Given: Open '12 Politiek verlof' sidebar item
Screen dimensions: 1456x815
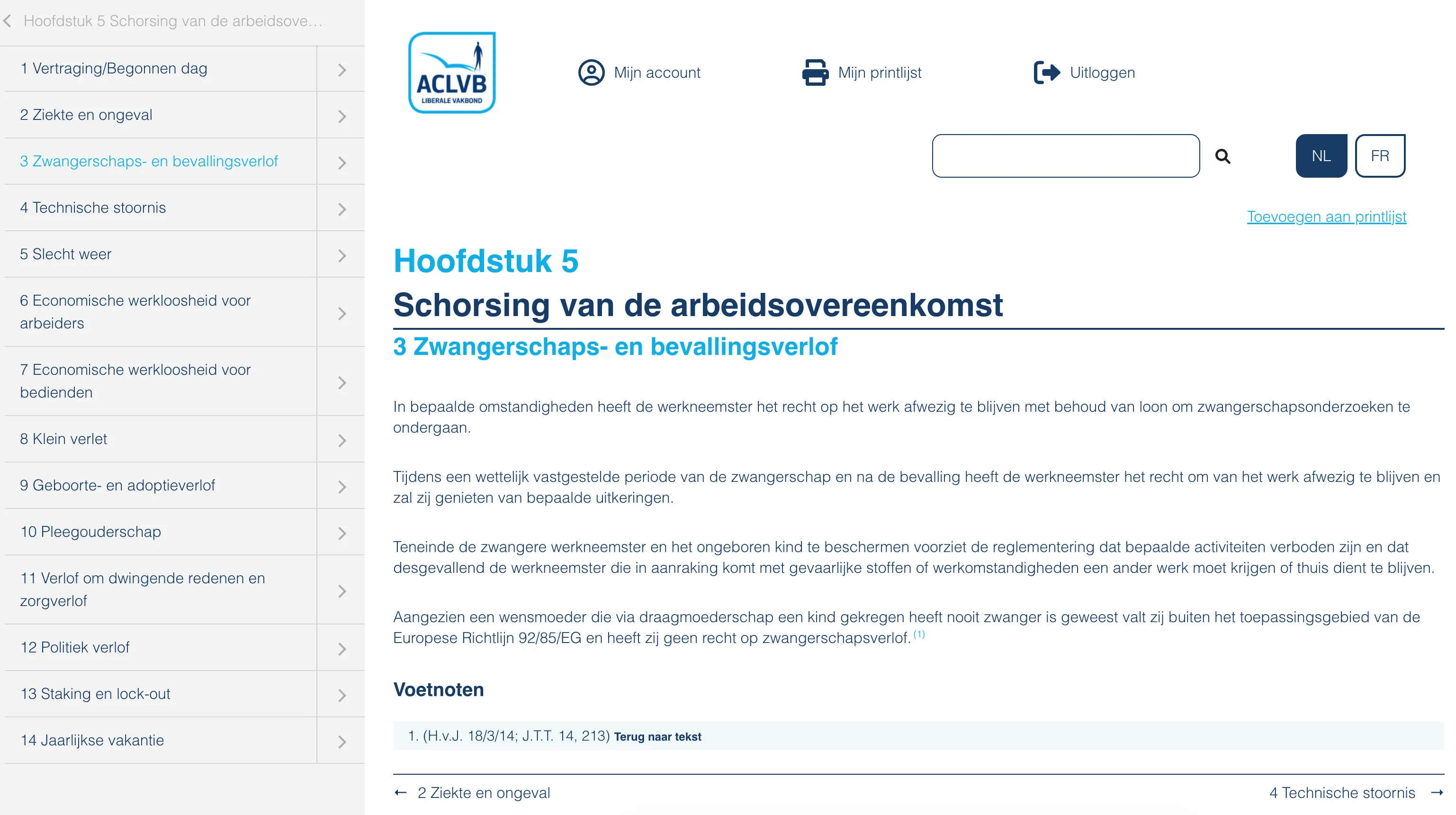Looking at the screenshot, I should point(161,647).
